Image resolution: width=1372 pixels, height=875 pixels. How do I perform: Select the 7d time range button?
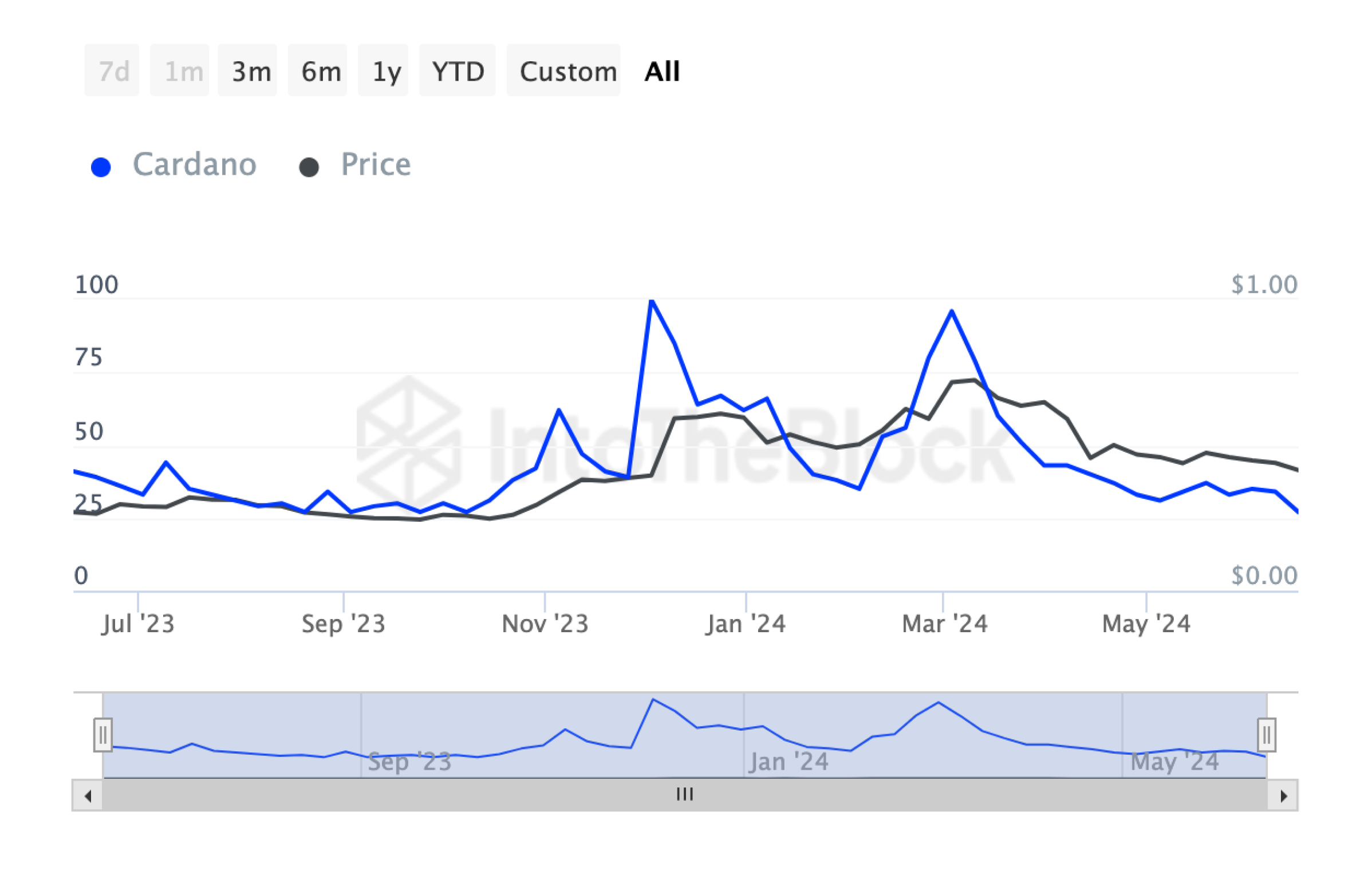112,70
